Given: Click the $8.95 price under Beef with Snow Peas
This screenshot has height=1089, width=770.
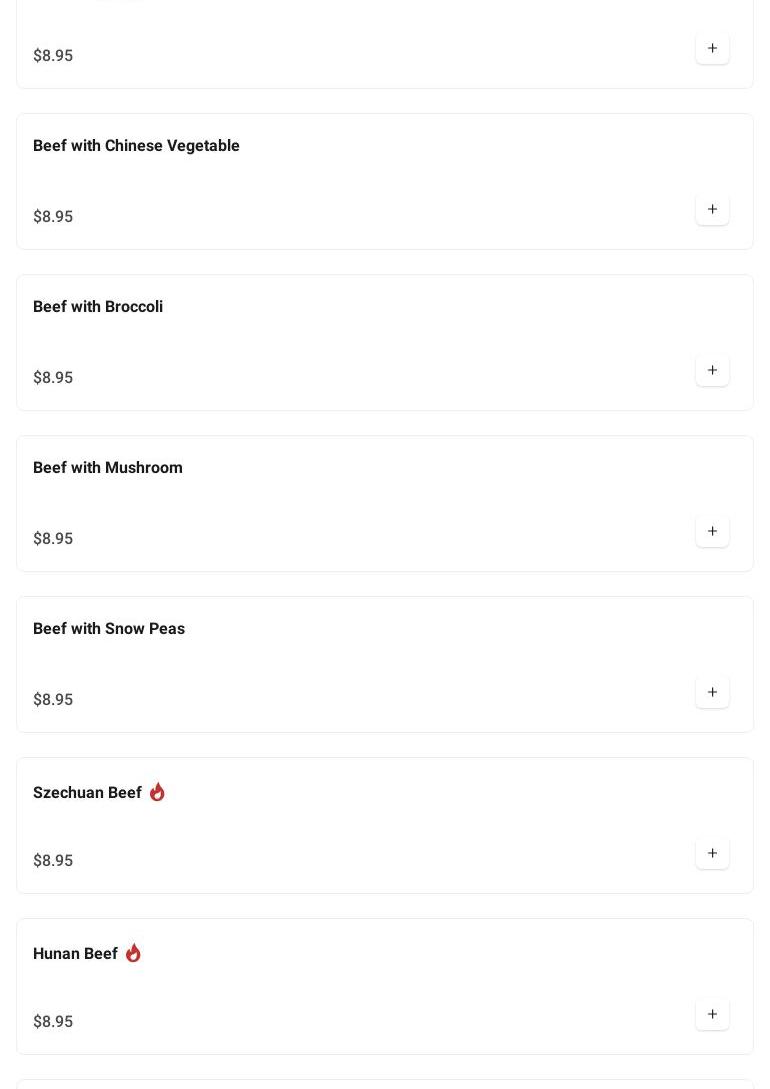Looking at the screenshot, I should tap(53, 700).
